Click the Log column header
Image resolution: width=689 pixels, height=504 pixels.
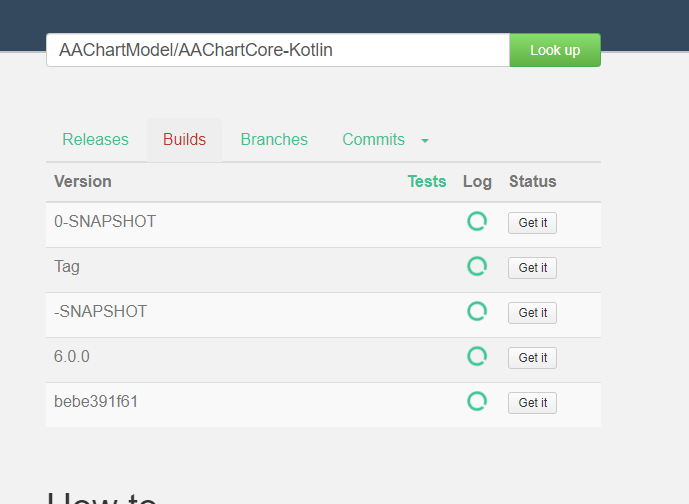[477, 182]
